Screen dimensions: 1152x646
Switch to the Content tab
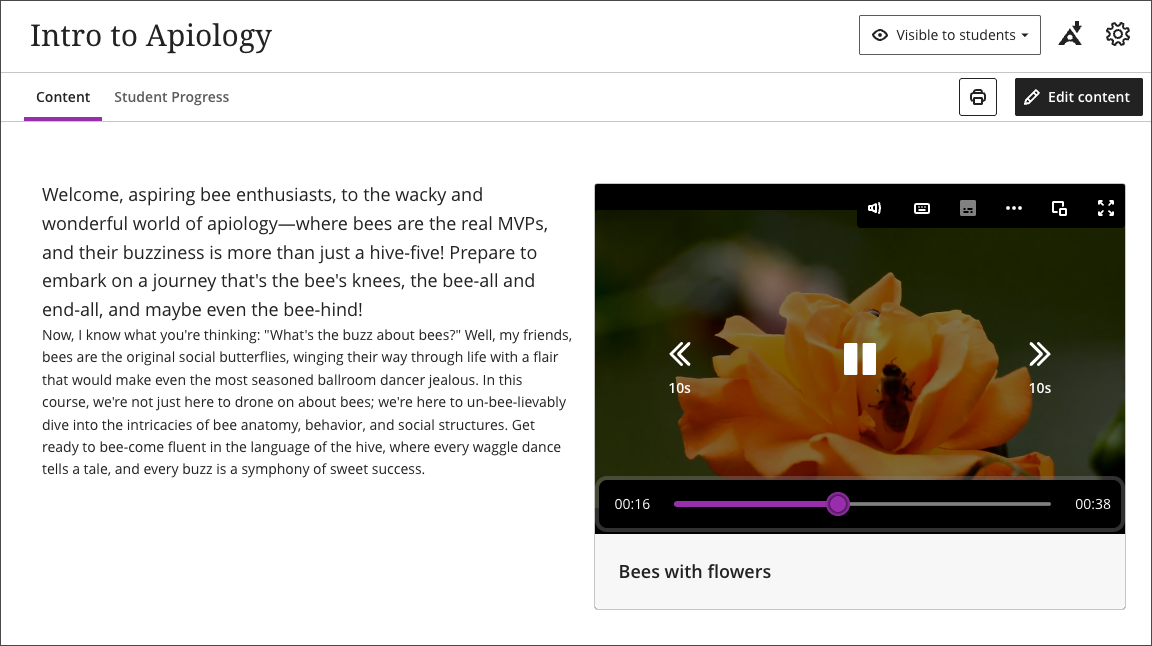click(x=63, y=97)
